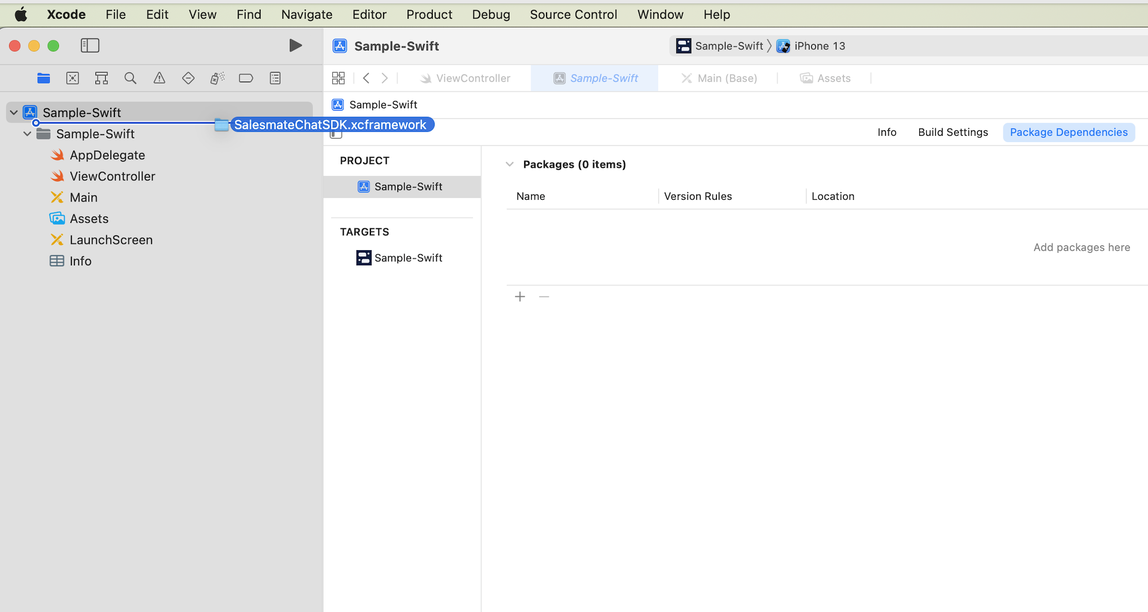Open the Debug navigator spray-can icon
This screenshot has height=612, width=1148.
(216, 78)
